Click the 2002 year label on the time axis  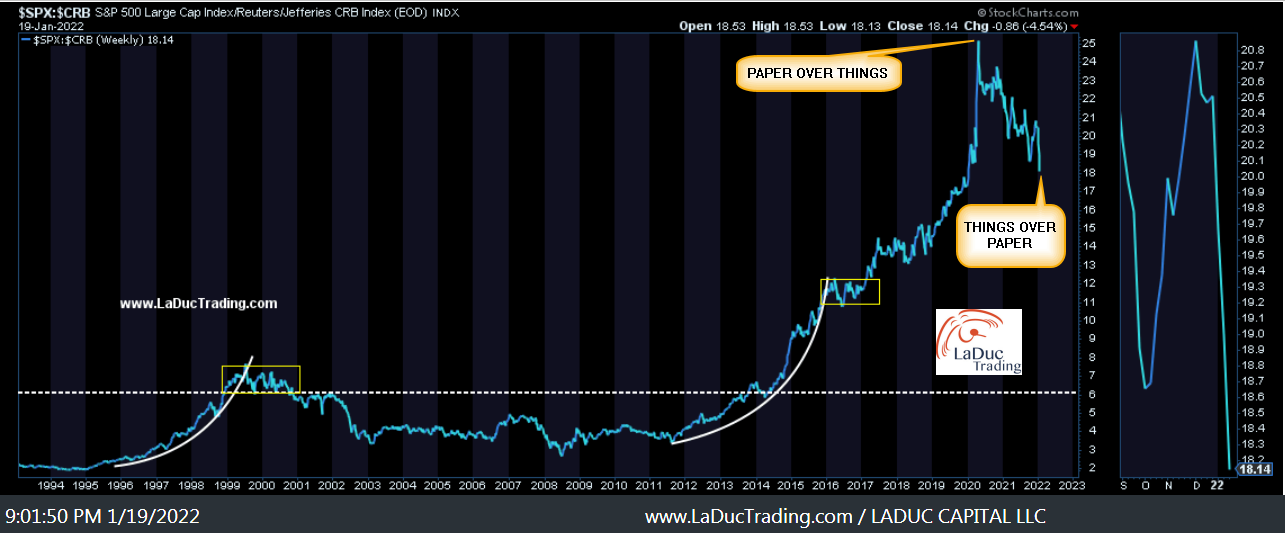pyautogui.click(x=332, y=485)
